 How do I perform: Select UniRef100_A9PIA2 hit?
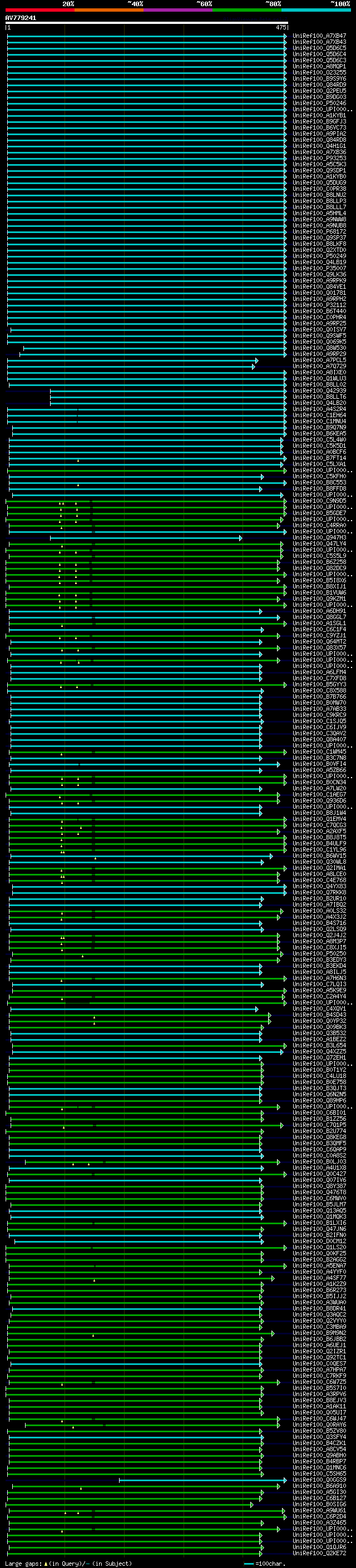[319, 134]
